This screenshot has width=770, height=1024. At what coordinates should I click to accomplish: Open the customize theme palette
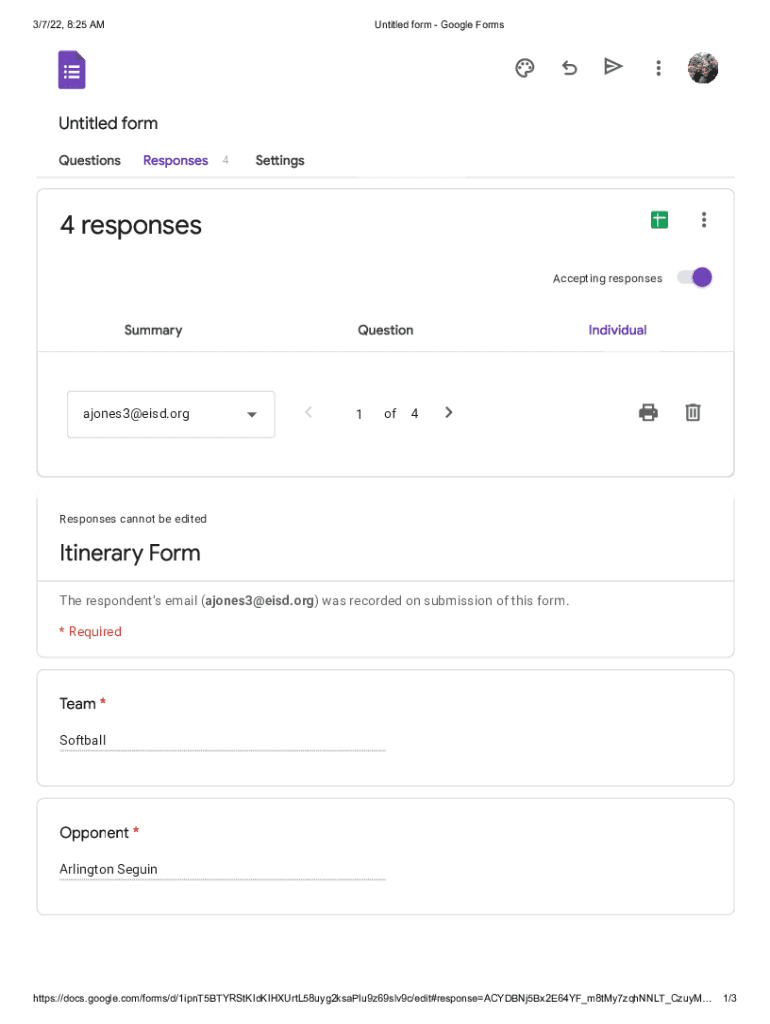525,68
